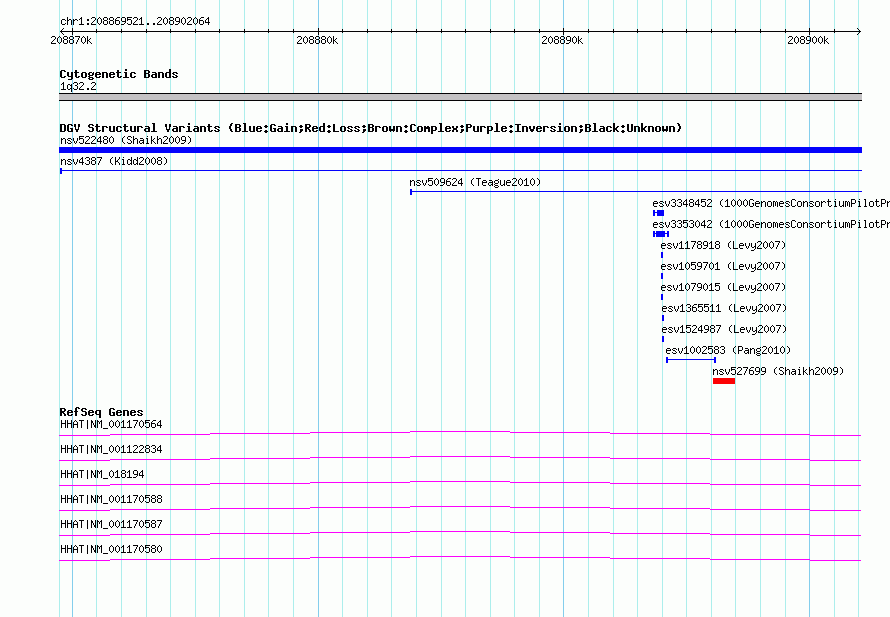Viewport: 890px width, 617px height.
Task: Click the blue esv1002583 span glyph
Action: point(691,360)
